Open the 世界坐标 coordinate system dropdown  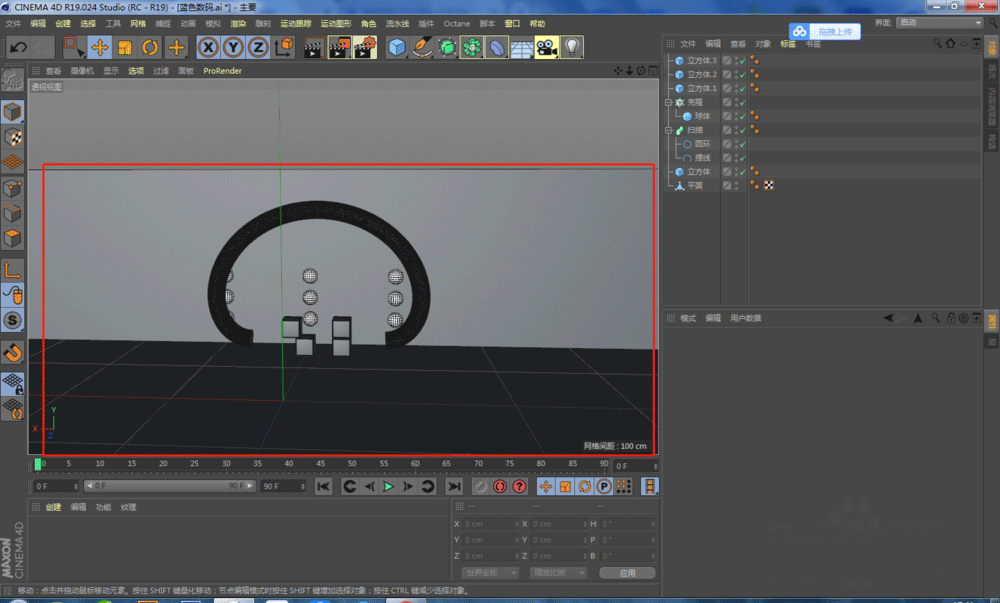(x=490, y=573)
